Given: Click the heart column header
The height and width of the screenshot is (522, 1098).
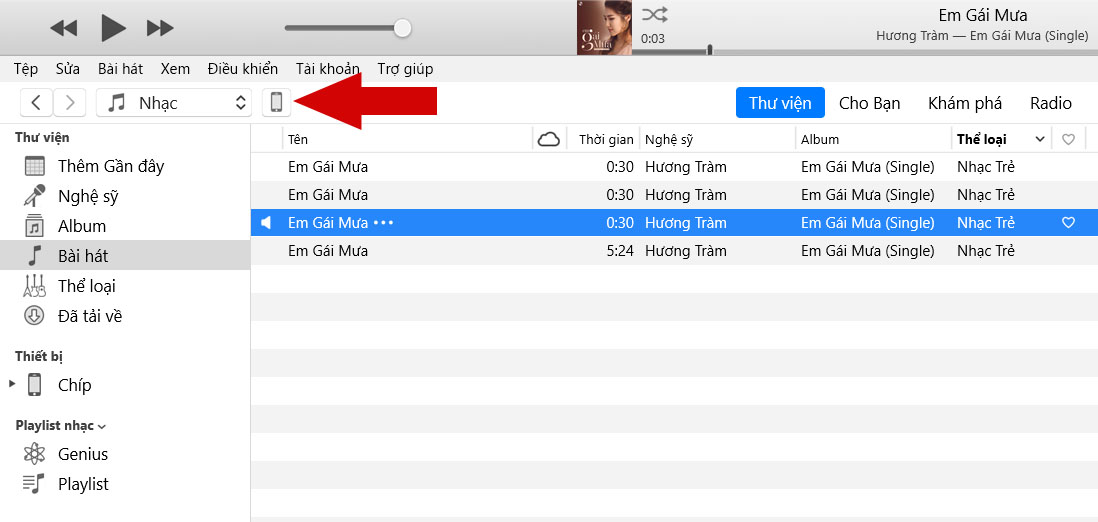Looking at the screenshot, I should click(x=1068, y=139).
